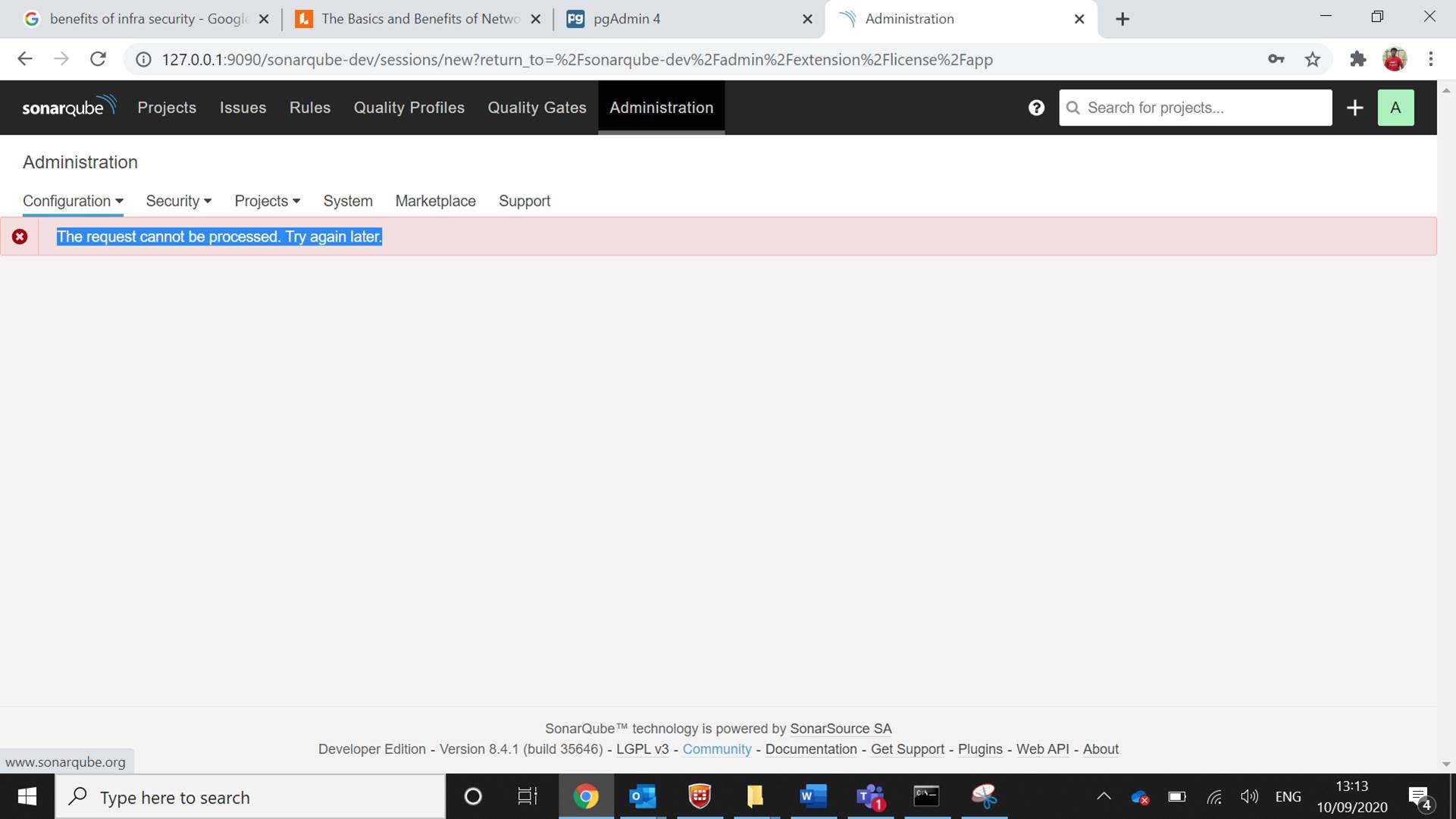Screen dimensions: 1456x819
Task: Switch to the Basics and Benefits tab
Action: pyautogui.click(x=418, y=19)
